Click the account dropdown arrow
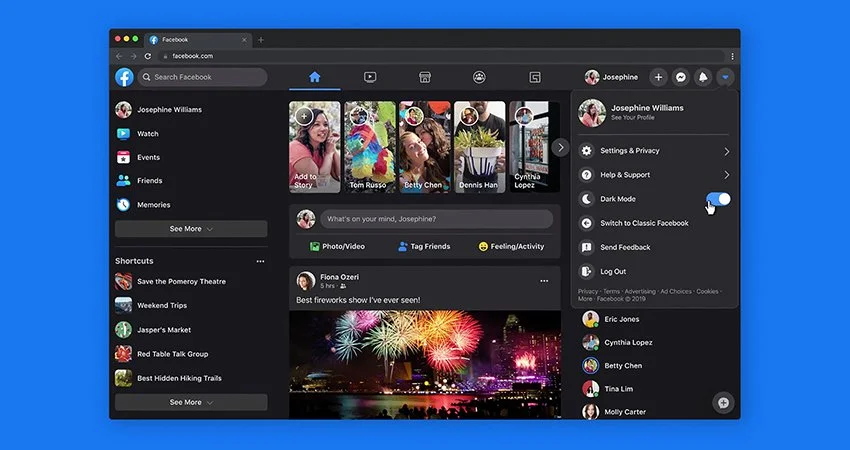Image resolution: width=850 pixels, height=450 pixels. point(726,77)
